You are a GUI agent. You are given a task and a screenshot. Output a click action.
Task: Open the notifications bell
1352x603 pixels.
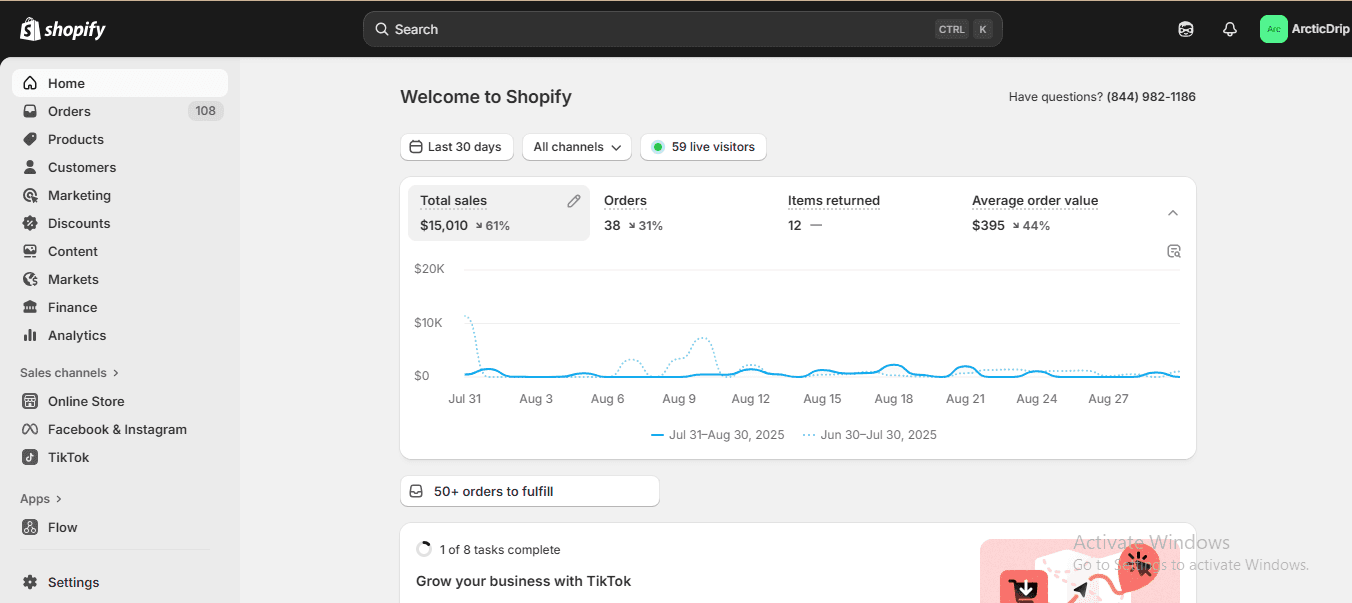pyautogui.click(x=1230, y=29)
